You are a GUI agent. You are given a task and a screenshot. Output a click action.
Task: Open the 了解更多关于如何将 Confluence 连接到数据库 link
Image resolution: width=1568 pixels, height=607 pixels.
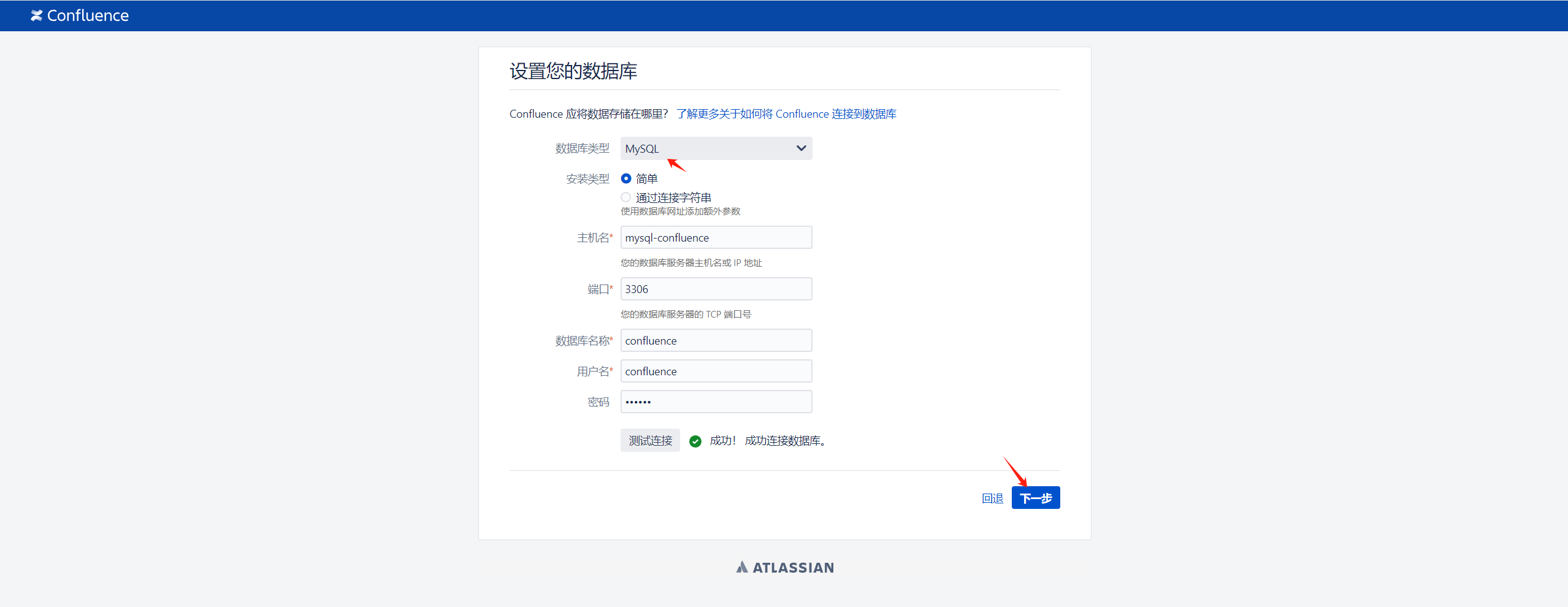(x=786, y=114)
